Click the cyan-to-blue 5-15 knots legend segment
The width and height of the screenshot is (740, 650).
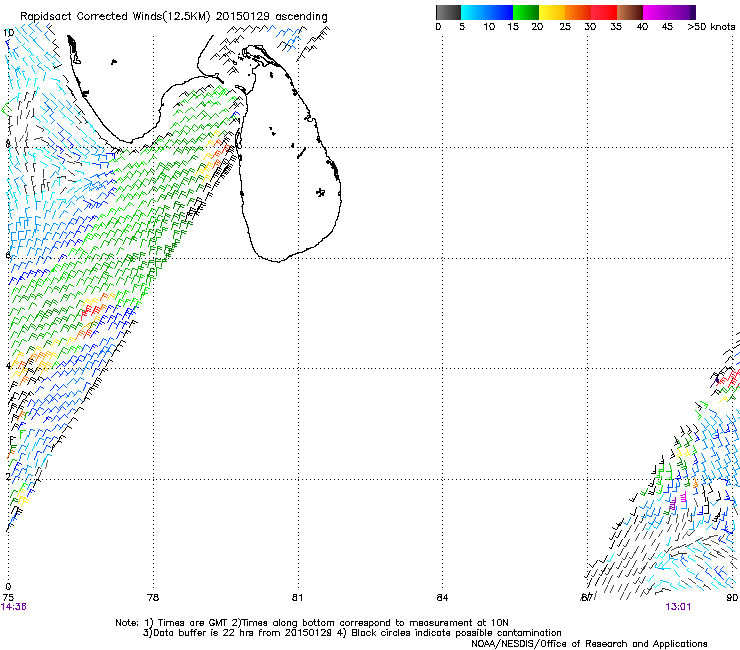(x=487, y=12)
